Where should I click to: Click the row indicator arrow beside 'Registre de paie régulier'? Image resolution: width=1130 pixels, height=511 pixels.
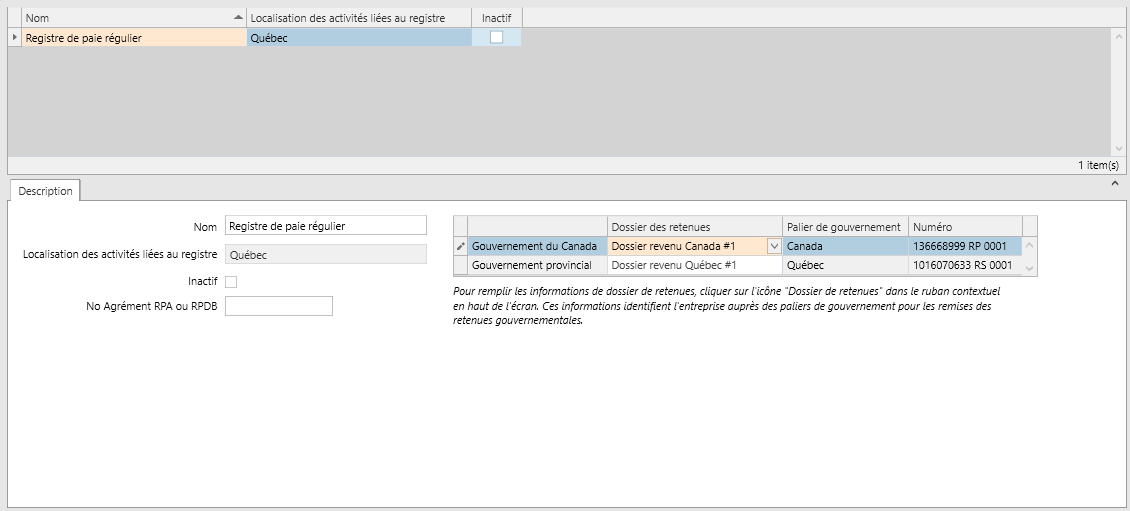coord(15,37)
